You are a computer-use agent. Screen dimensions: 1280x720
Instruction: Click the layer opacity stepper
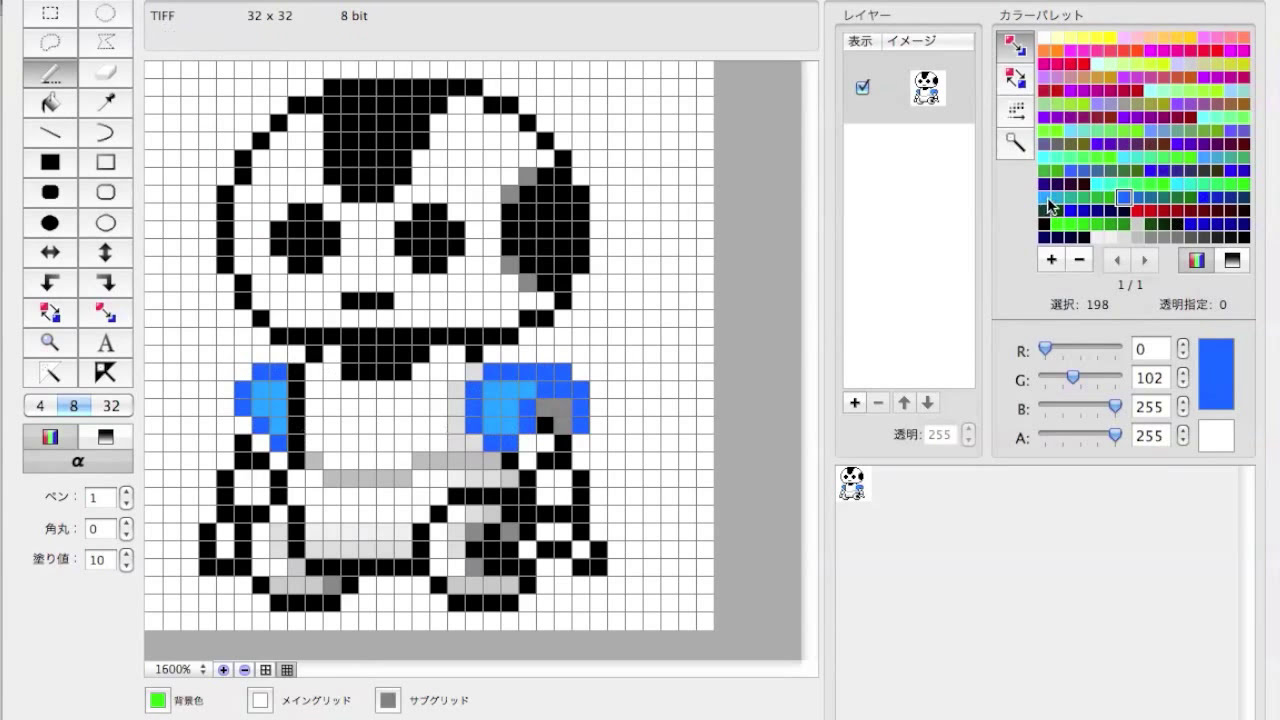click(x=967, y=435)
